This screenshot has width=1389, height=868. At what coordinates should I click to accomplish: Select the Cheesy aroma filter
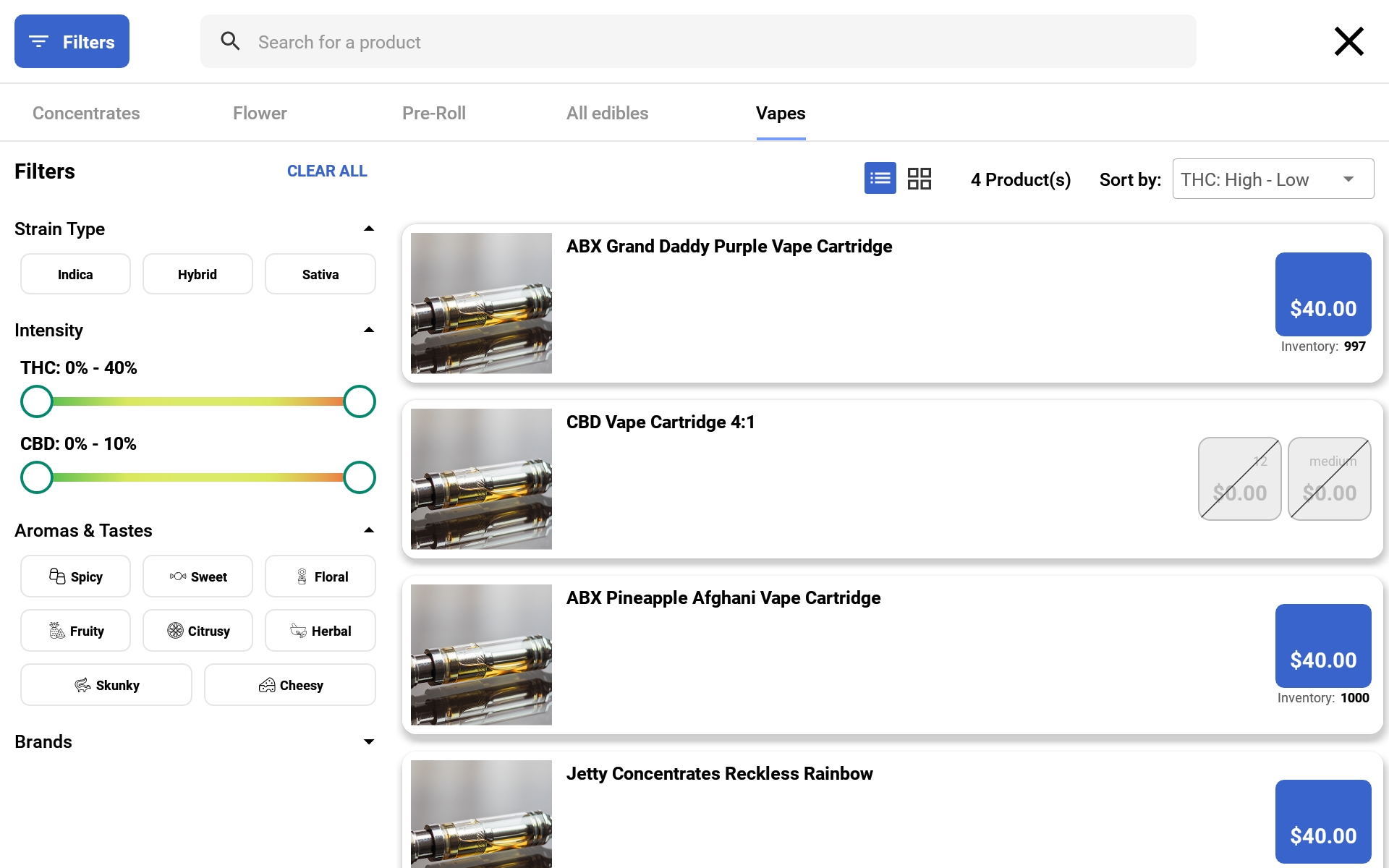point(289,685)
